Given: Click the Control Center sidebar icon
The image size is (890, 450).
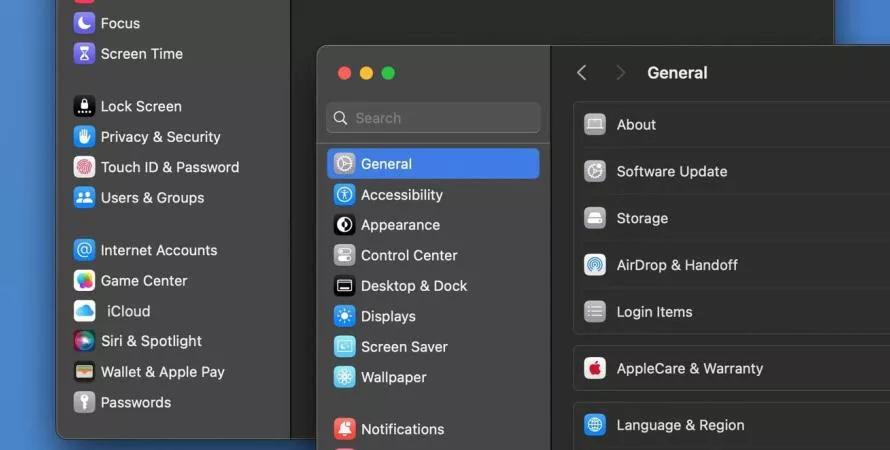Looking at the screenshot, I should click(x=345, y=255).
